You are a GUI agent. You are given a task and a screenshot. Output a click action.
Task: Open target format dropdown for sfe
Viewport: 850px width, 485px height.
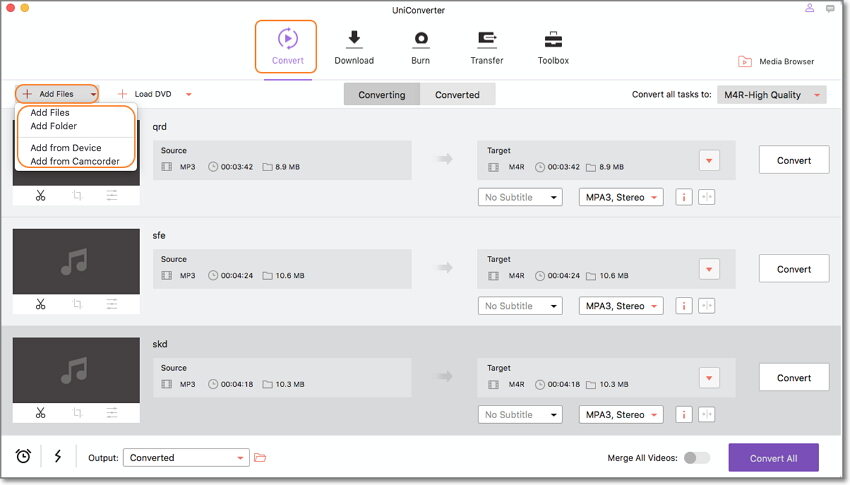pyautogui.click(x=709, y=269)
